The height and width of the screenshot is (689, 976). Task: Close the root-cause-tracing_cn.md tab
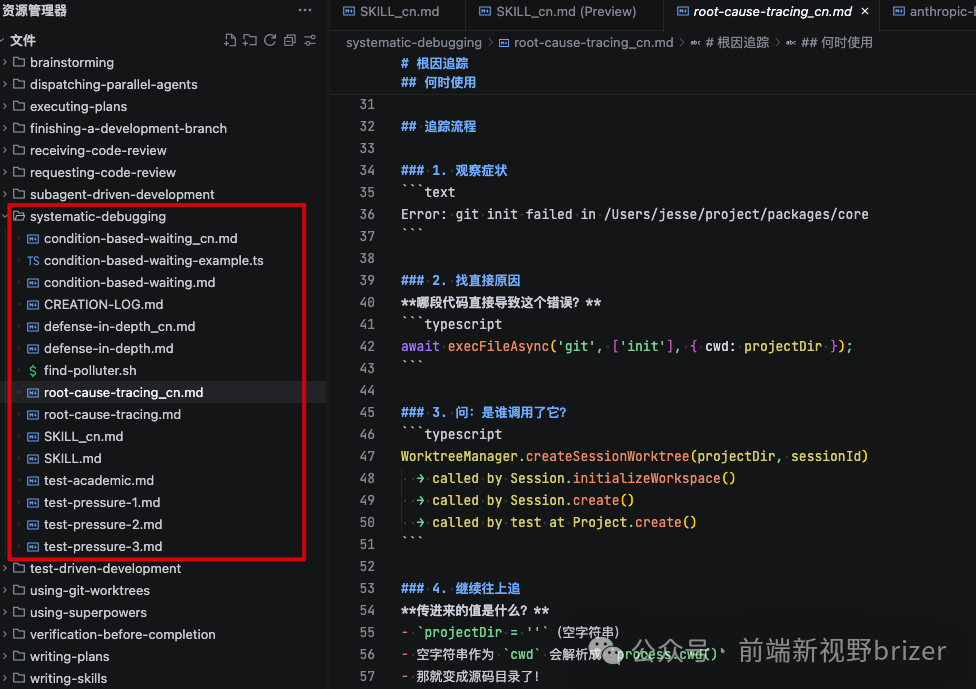pyautogui.click(x=864, y=11)
